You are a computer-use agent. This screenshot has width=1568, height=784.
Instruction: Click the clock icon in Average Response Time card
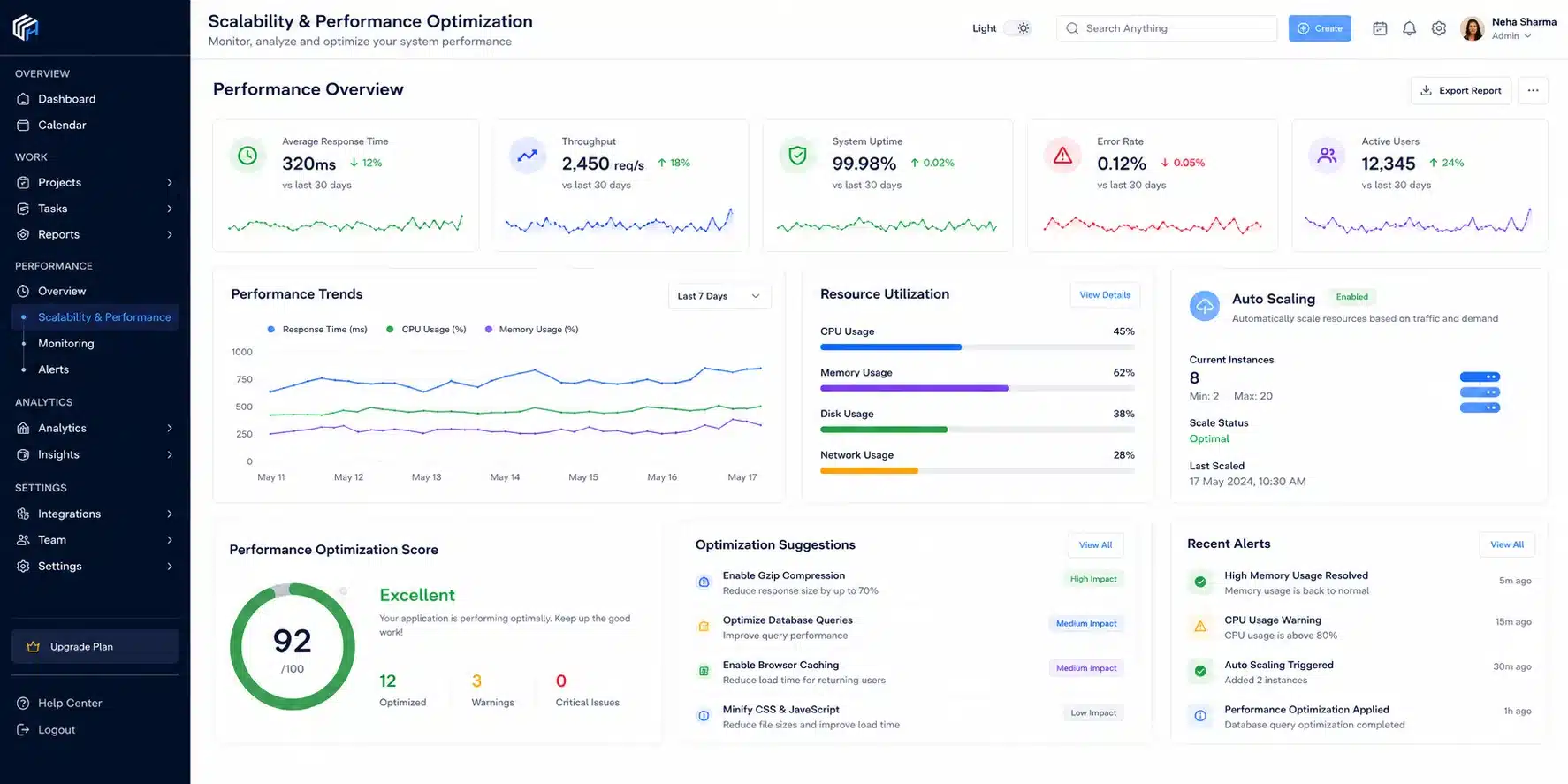click(247, 156)
